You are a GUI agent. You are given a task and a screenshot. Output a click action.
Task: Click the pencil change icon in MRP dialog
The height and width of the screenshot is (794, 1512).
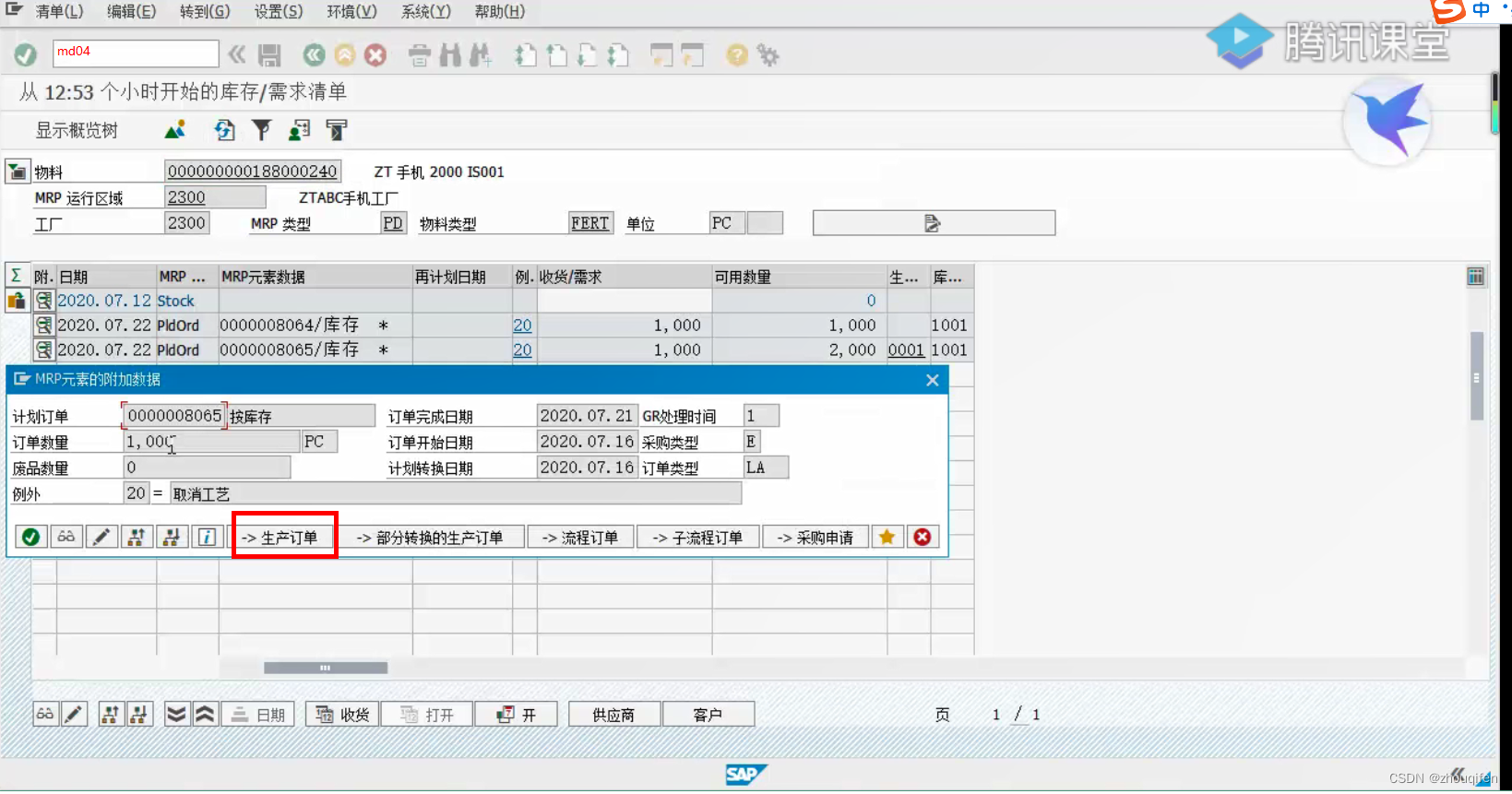pyautogui.click(x=101, y=537)
